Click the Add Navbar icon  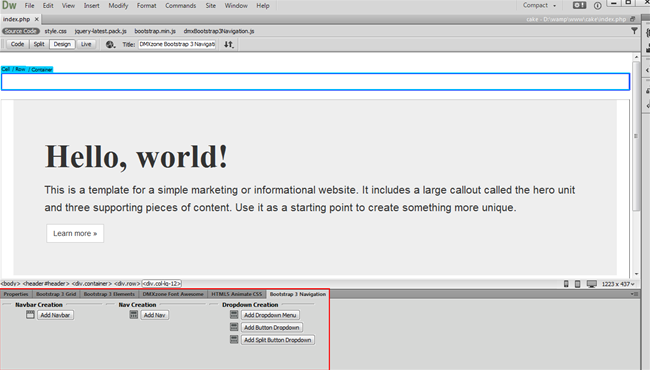30,315
